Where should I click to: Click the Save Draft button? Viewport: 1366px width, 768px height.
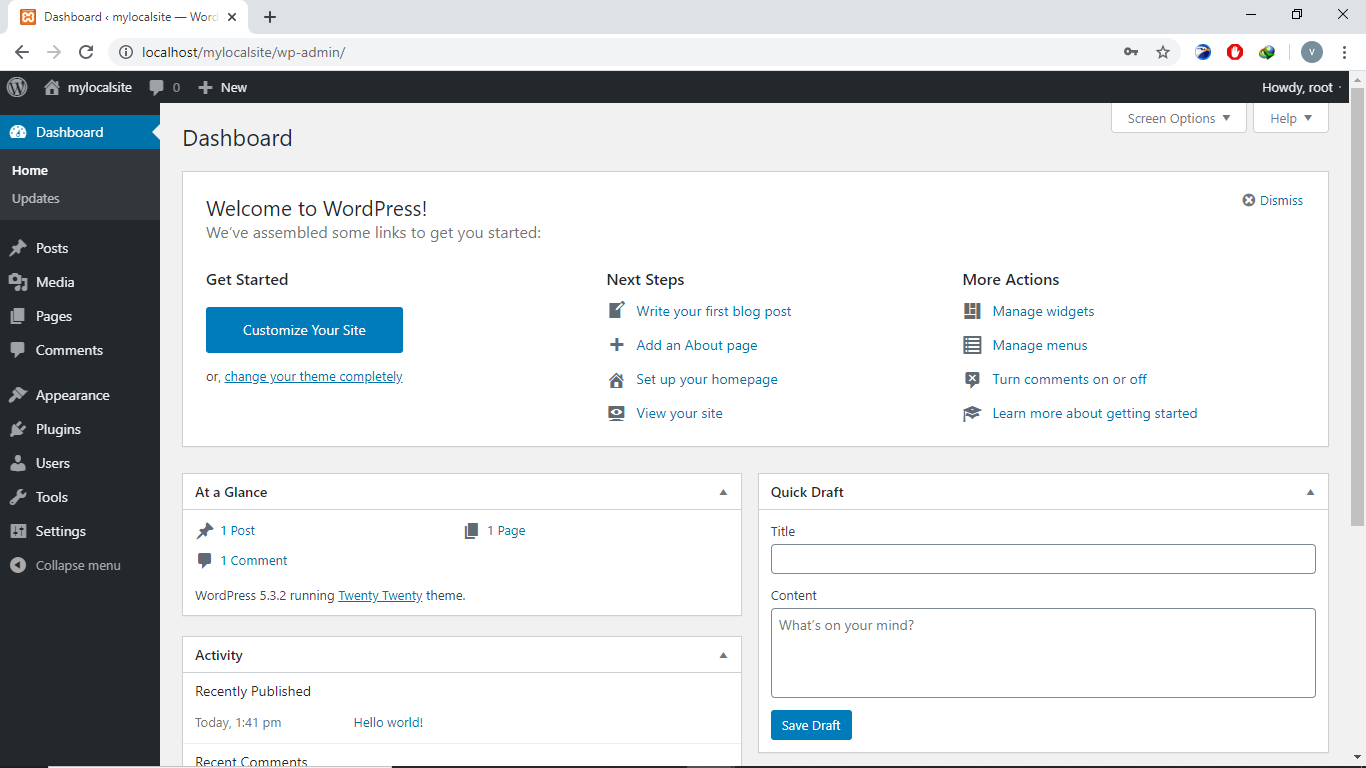811,725
